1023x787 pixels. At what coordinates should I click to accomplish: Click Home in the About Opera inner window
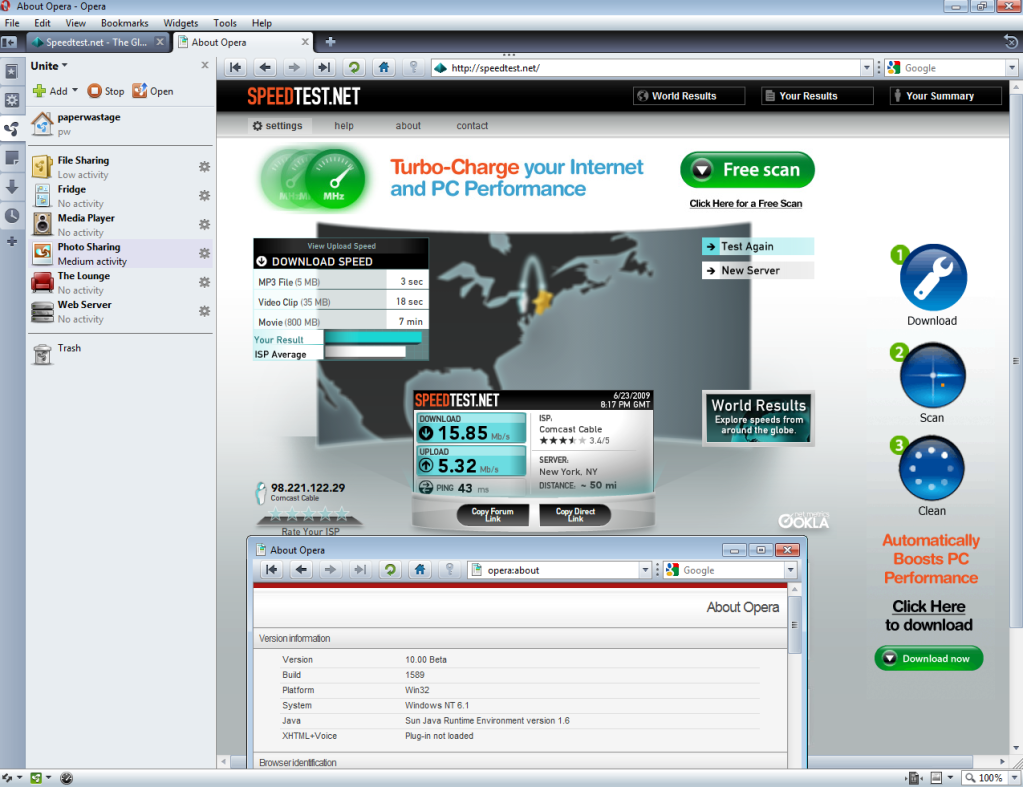pyautogui.click(x=420, y=570)
